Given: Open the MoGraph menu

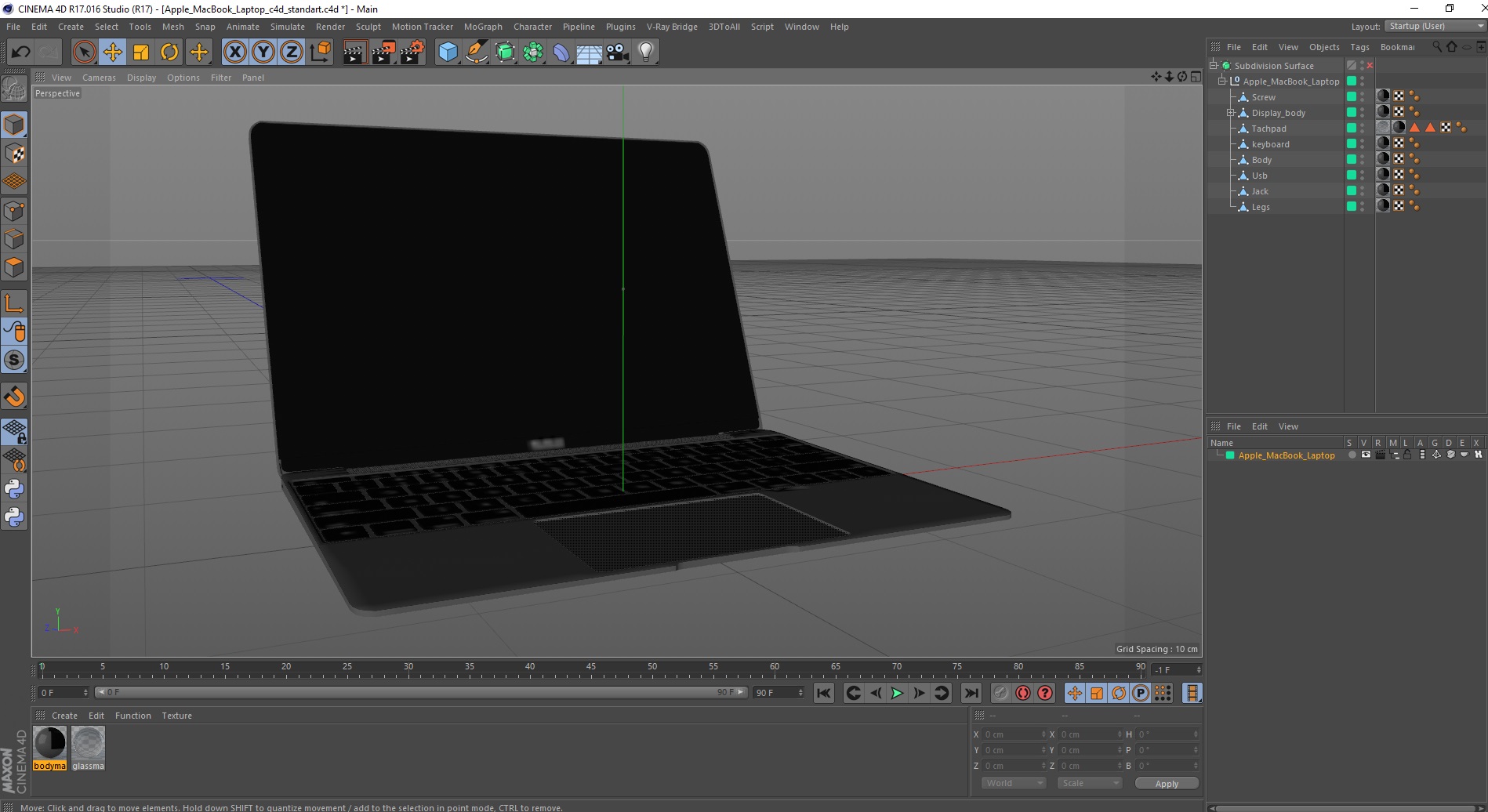Looking at the screenshot, I should pyautogui.click(x=483, y=27).
